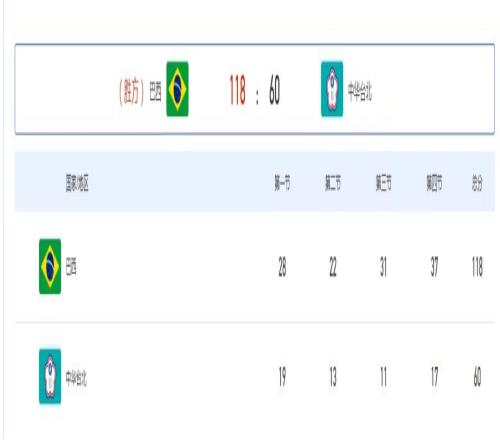Click the 巴西 name in table row
500x440 pixels.
coord(71,267)
